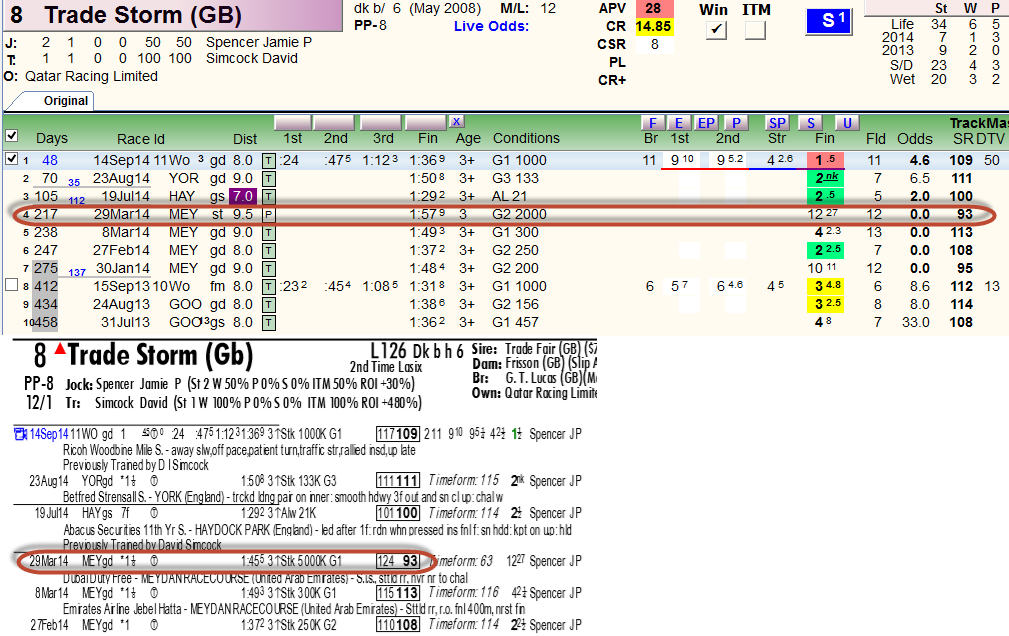Click the blank button above the 2nd column

tap(336, 122)
